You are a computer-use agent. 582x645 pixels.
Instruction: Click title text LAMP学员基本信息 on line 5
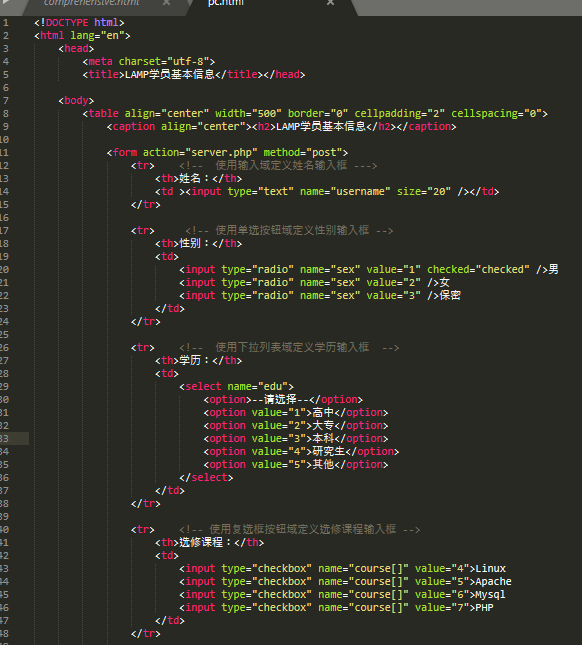[x=169, y=74]
